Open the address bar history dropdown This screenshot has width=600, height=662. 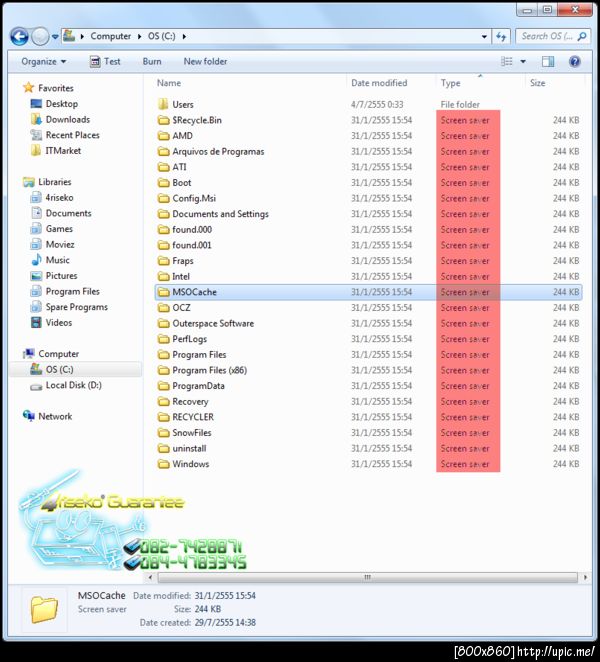[x=484, y=37]
